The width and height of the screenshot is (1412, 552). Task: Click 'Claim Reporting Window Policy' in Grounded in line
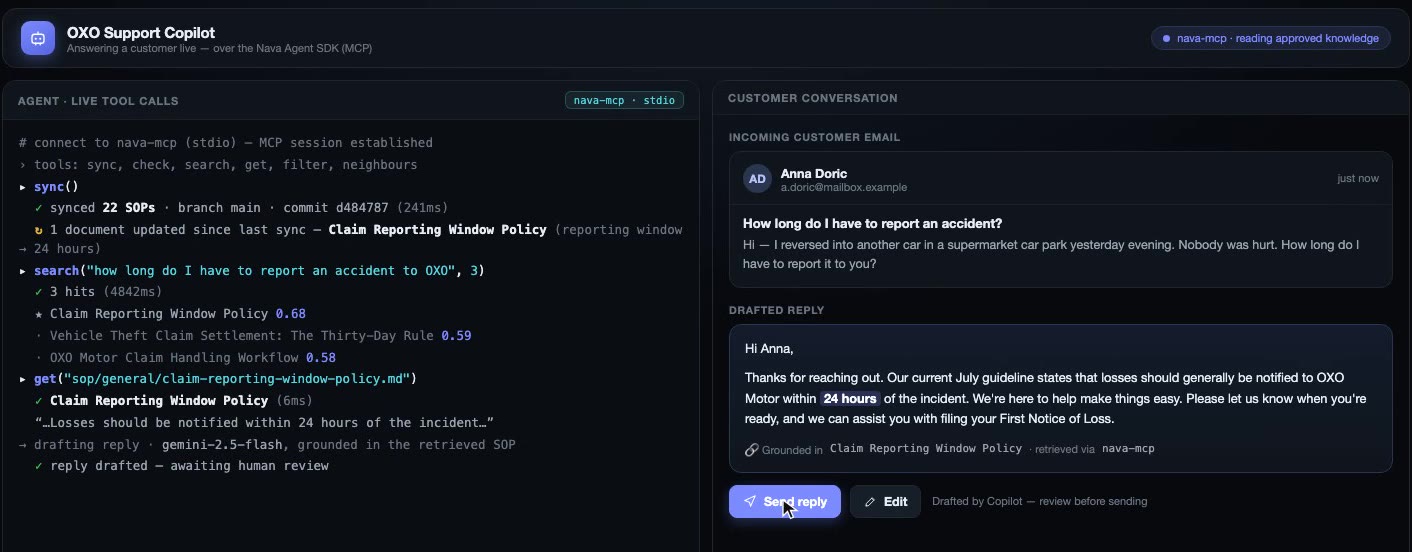[x=926, y=449]
